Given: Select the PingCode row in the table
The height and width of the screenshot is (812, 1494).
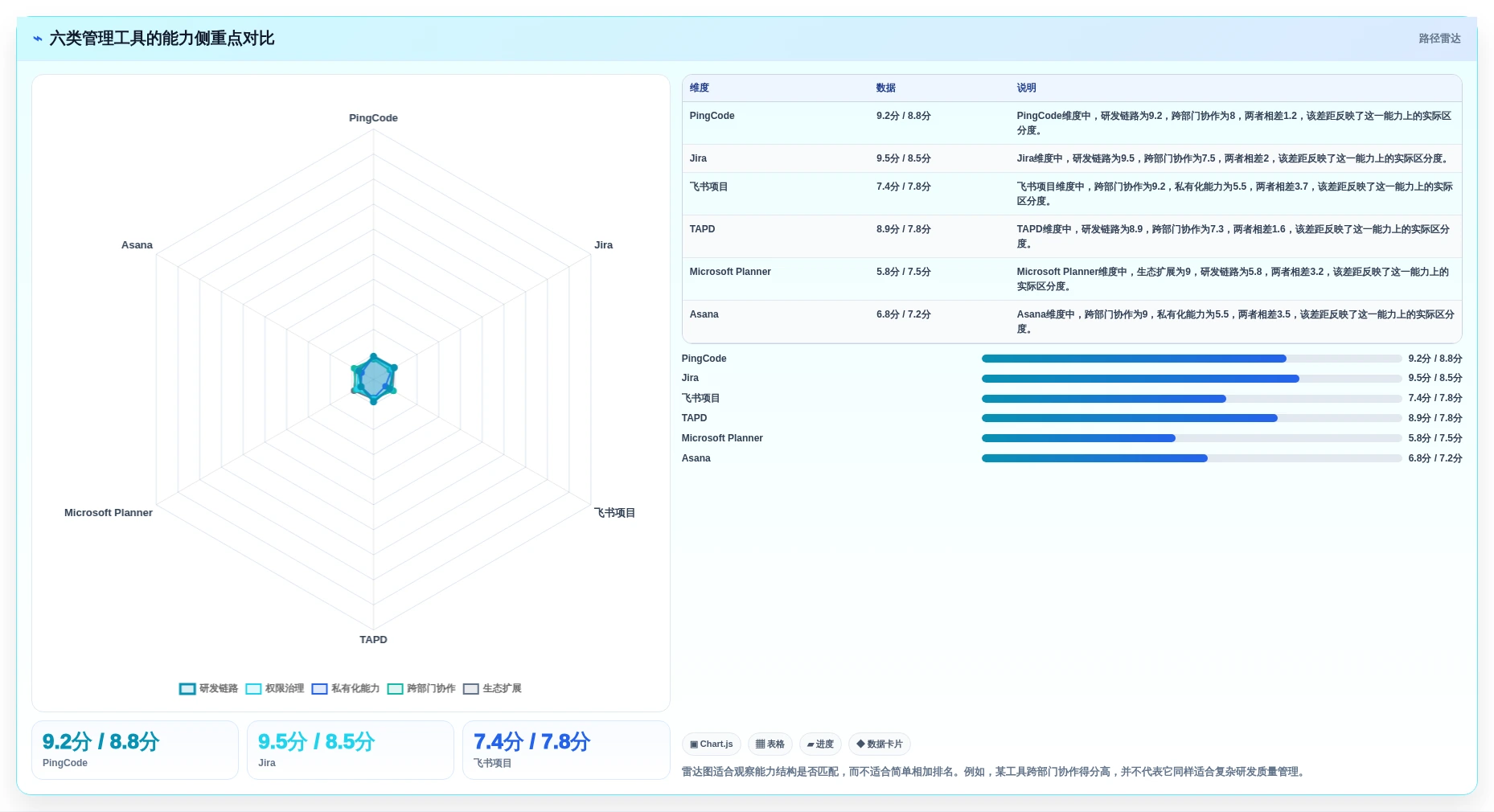Looking at the screenshot, I should pos(1072,123).
